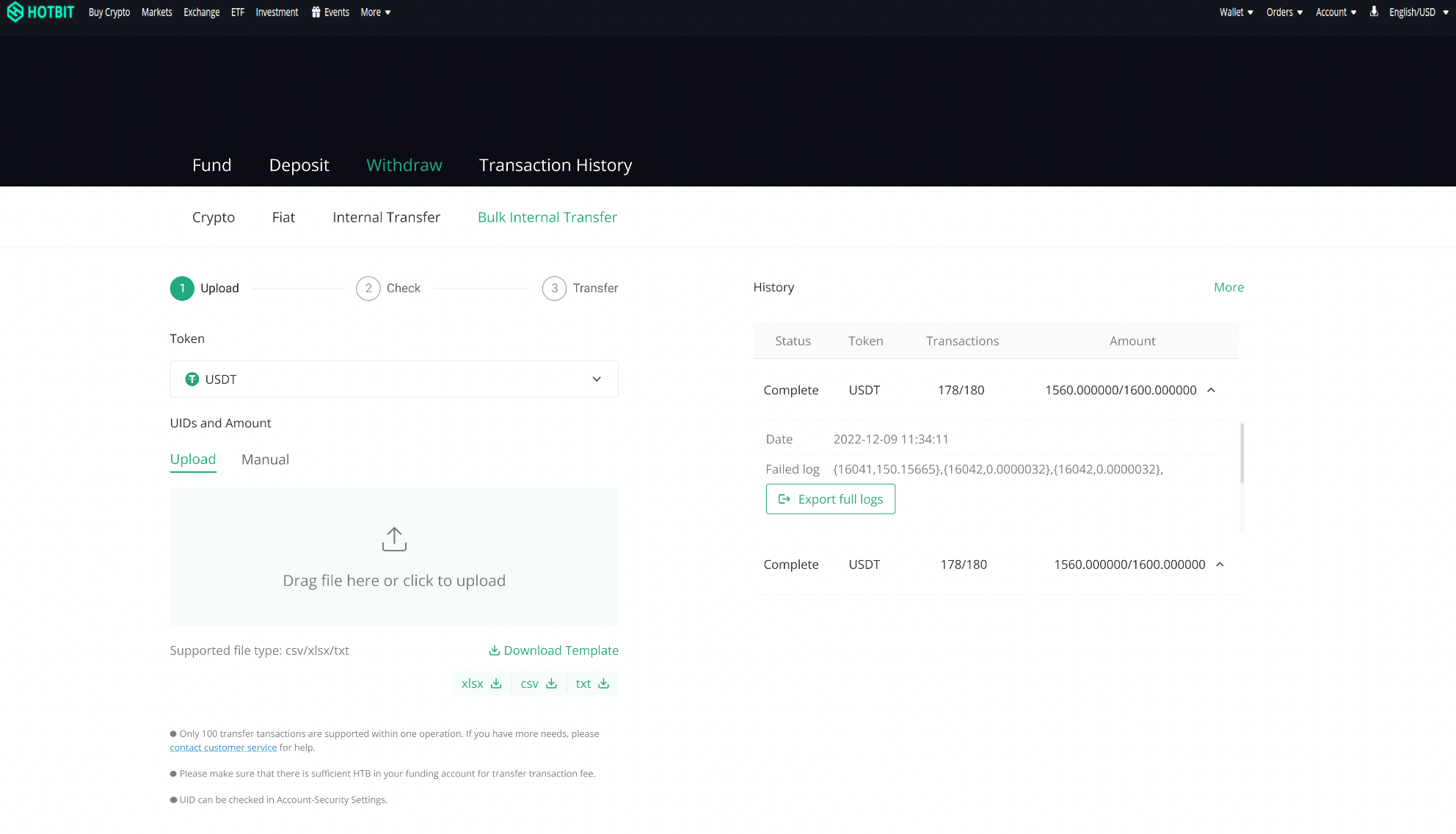Image resolution: width=1456 pixels, height=834 pixels.
Task: Click the USDT token icon in Token field
Action: coord(192,379)
